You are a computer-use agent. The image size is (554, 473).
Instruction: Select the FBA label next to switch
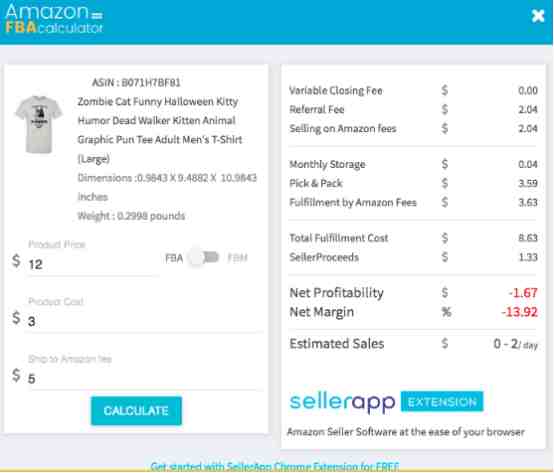click(x=174, y=258)
